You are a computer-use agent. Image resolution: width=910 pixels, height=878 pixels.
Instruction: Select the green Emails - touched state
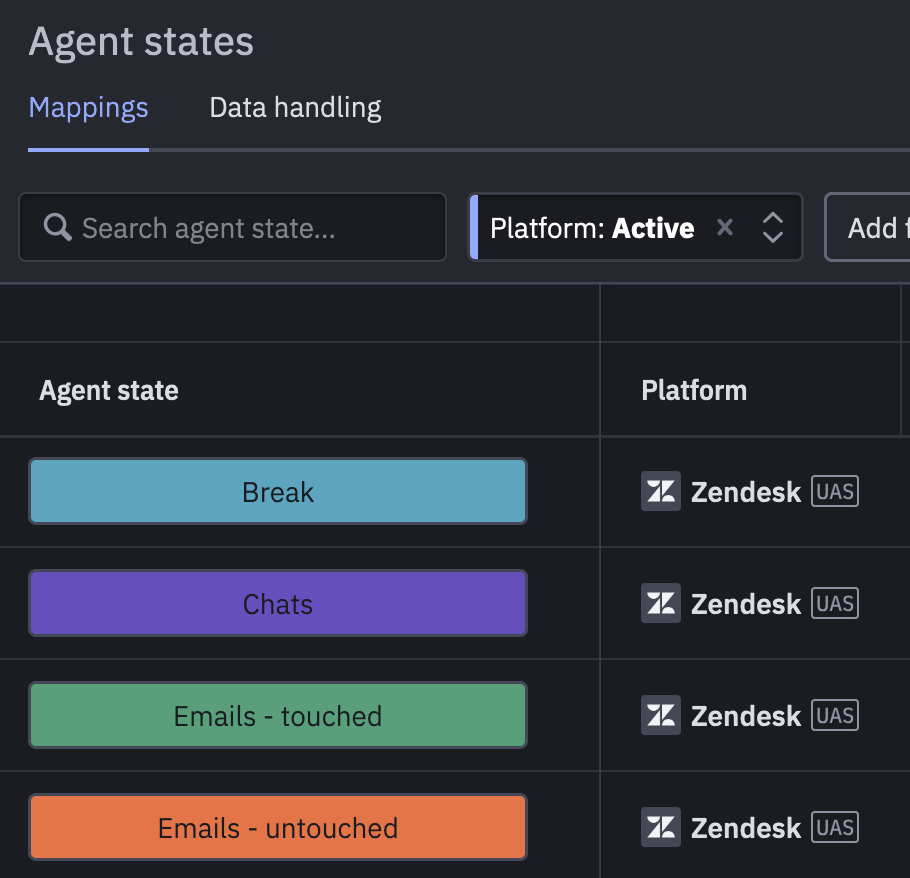(278, 716)
